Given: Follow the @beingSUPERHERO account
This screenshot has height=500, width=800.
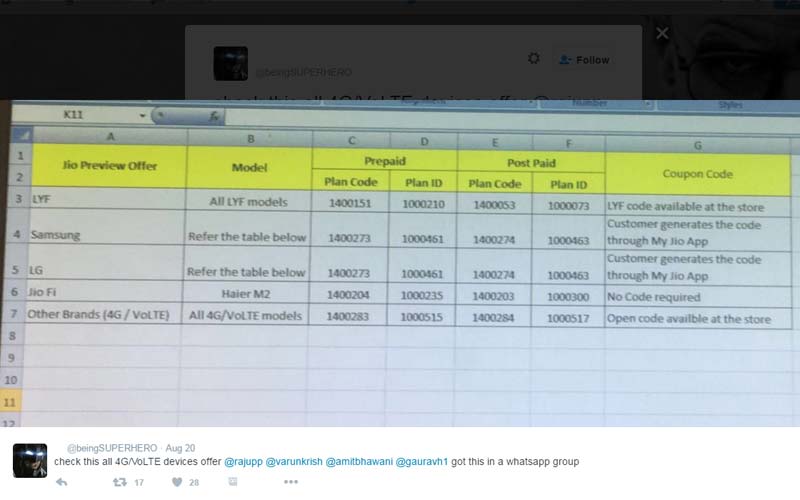Looking at the screenshot, I should [585, 60].
